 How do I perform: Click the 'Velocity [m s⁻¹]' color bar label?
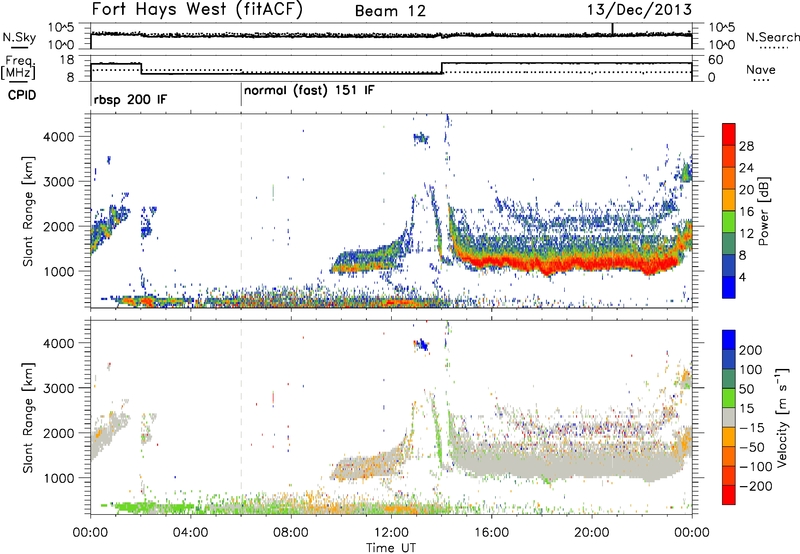(782, 417)
